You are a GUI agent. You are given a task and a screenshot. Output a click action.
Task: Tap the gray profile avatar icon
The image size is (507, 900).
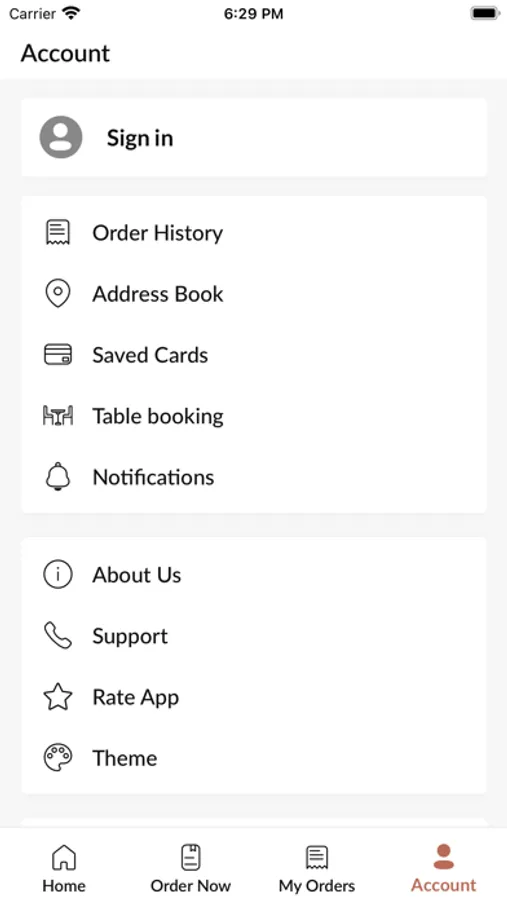click(61, 137)
